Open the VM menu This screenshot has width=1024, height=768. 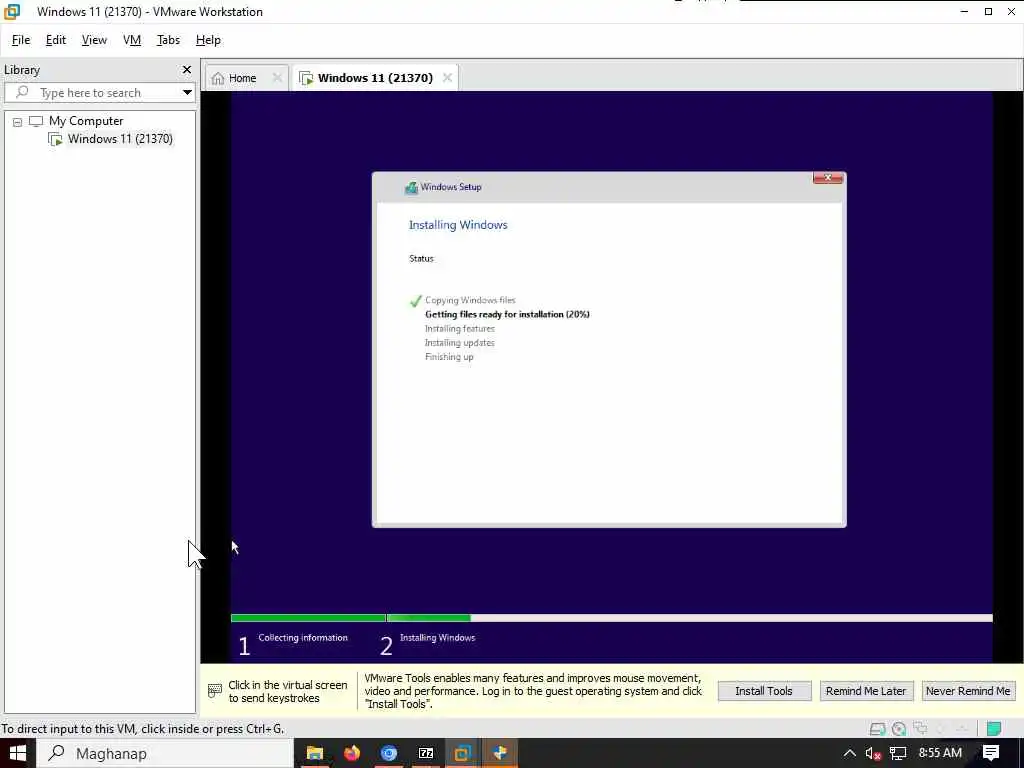click(x=131, y=40)
